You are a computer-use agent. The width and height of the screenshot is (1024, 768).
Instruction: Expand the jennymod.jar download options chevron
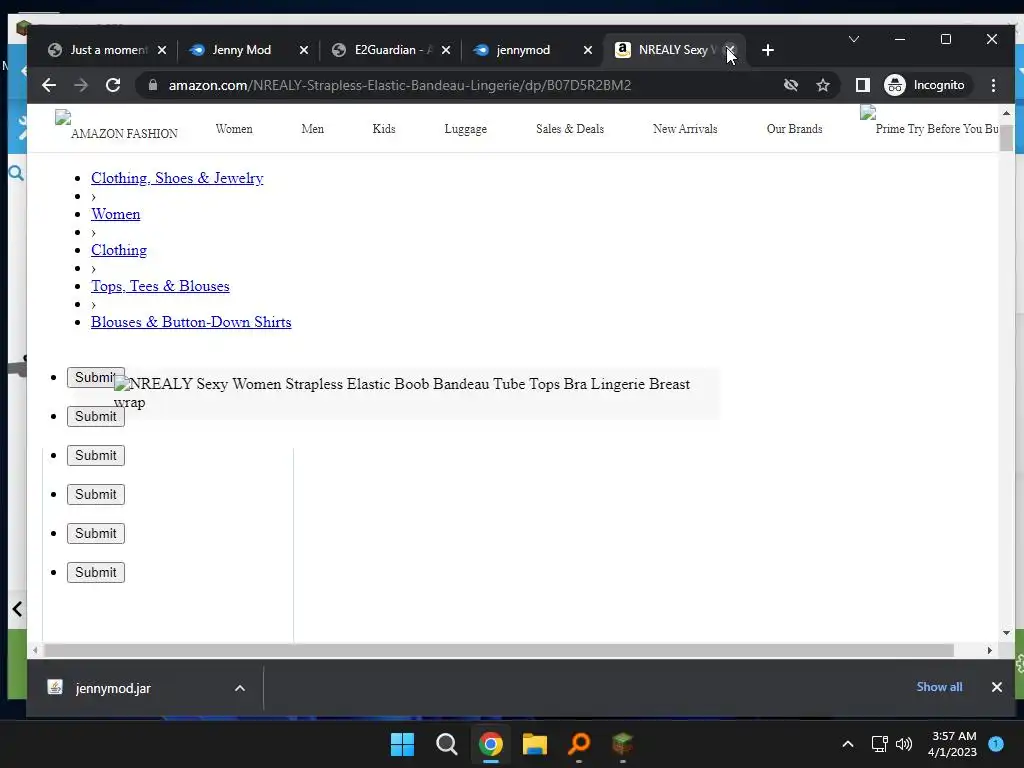240,688
